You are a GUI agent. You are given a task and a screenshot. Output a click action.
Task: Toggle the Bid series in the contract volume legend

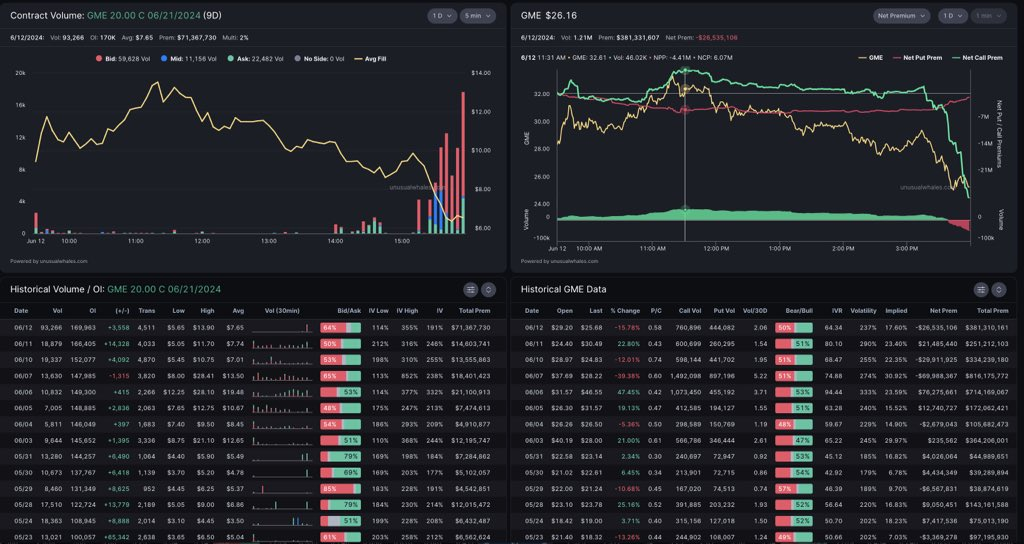tap(123, 59)
